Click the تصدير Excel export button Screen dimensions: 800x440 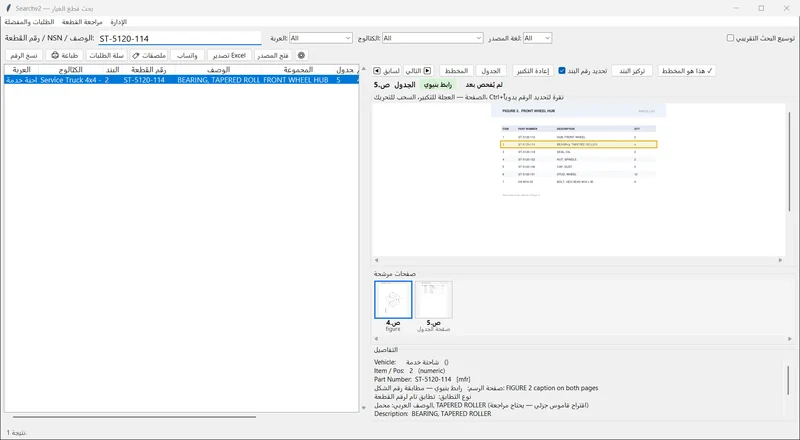tap(229, 55)
